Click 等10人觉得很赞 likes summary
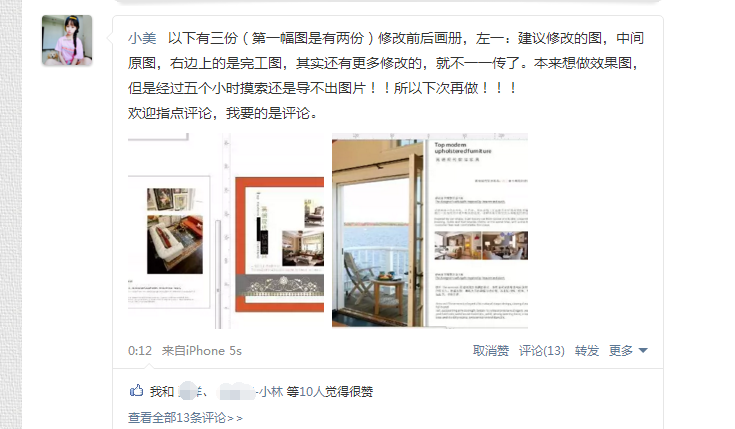The height and width of the screenshot is (429, 735). (330, 391)
